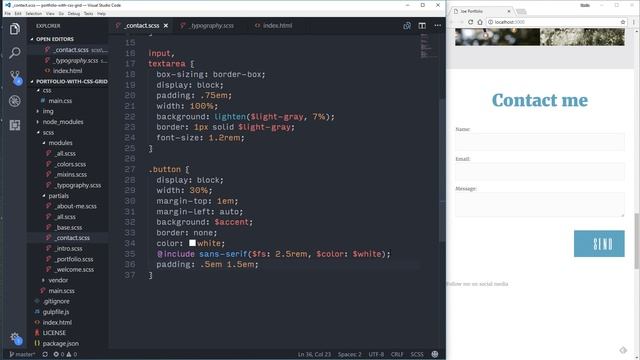This screenshot has width=640, height=360.
Task: Collapse the modules folder
Action: [x=60, y=143]
